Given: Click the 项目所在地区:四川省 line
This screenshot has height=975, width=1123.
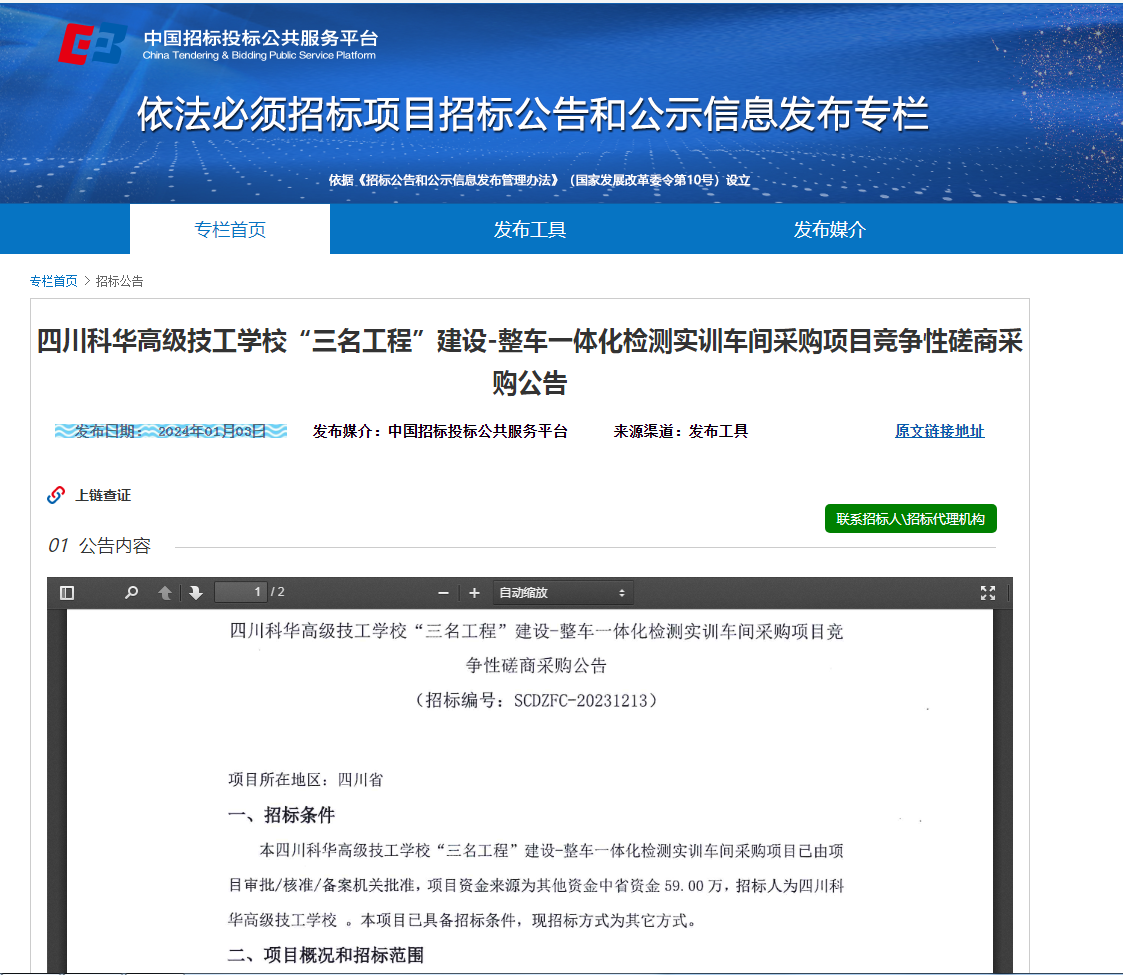Looking at the screenshot, I should (x=306, y=779).
